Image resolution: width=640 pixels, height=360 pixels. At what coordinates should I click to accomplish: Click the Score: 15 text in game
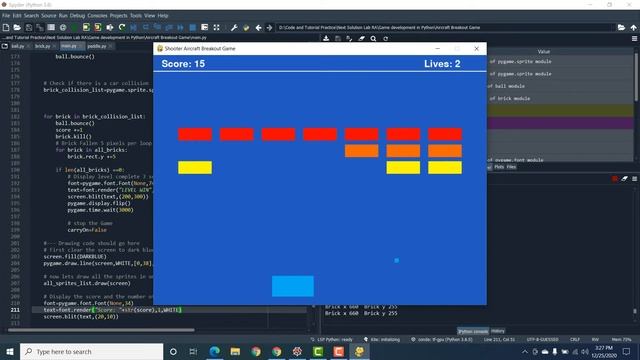pos(183,64)
